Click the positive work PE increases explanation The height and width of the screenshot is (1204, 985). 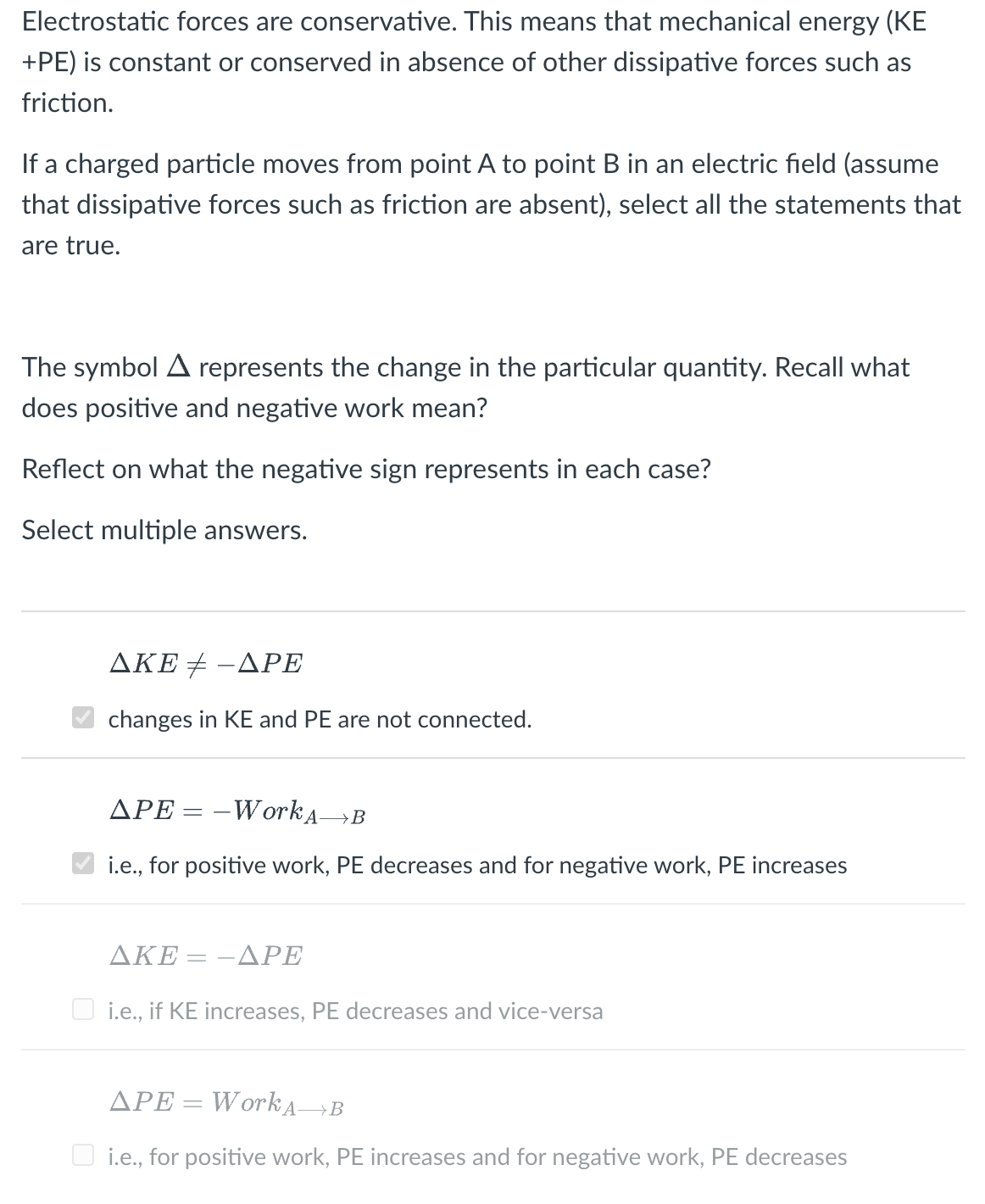477,1156
